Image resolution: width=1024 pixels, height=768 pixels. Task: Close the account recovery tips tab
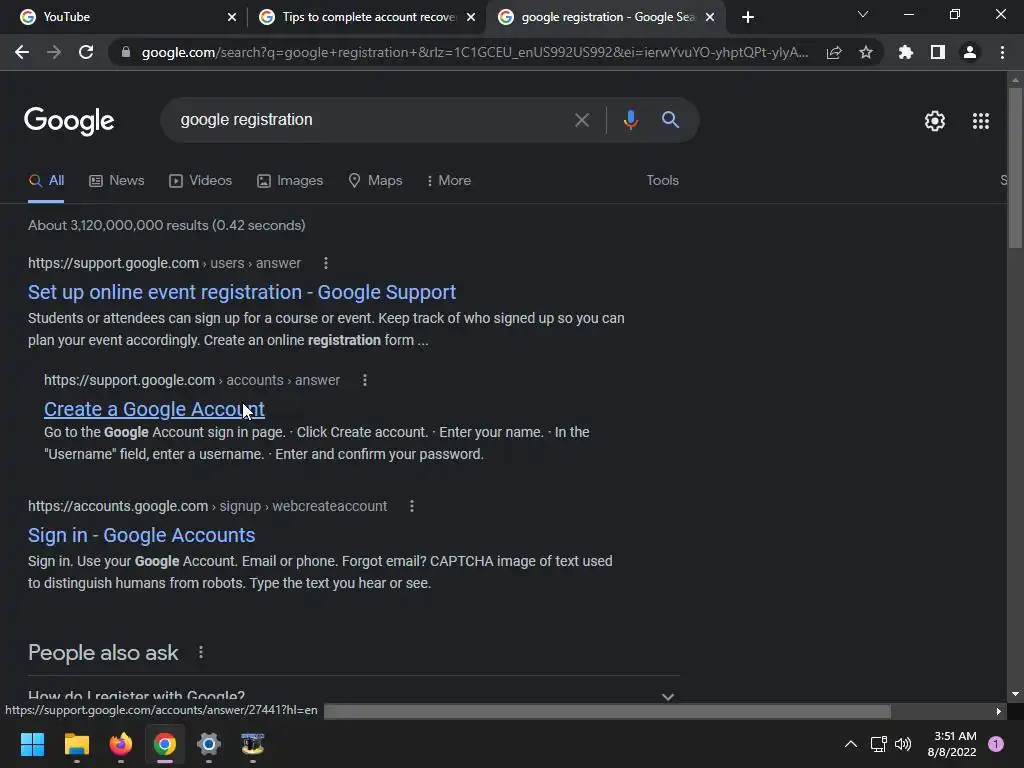click(x=471, y=17)
